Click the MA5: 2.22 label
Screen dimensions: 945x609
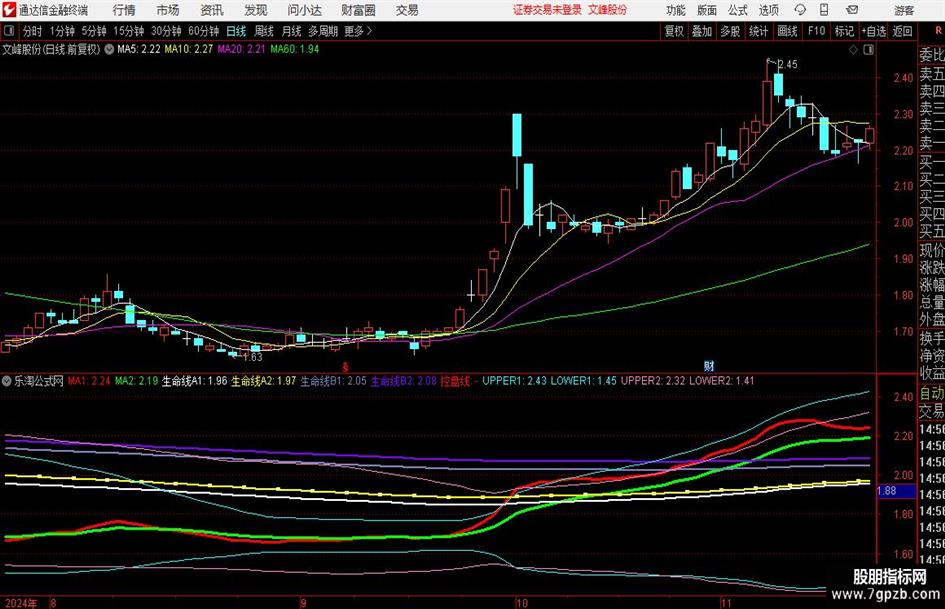point(139,49)
